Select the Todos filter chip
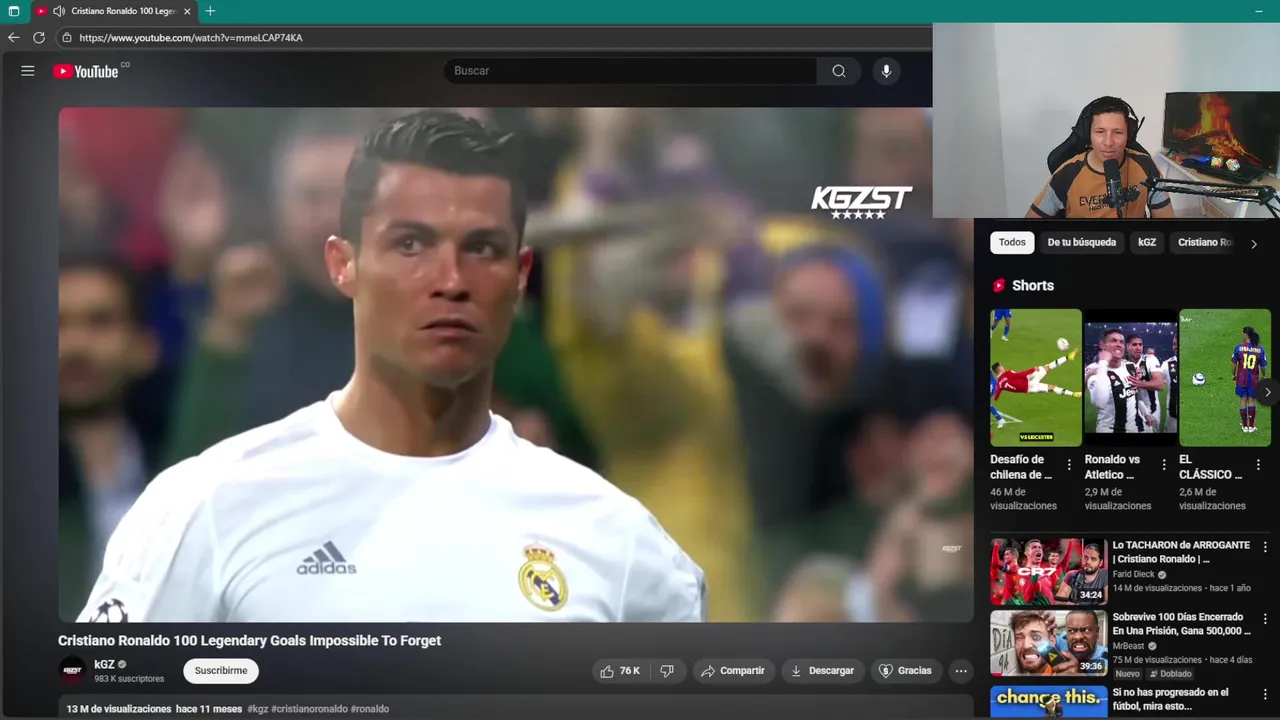Image resolution: width=1280 pixels, height=720 pixels. point(1012,242)
